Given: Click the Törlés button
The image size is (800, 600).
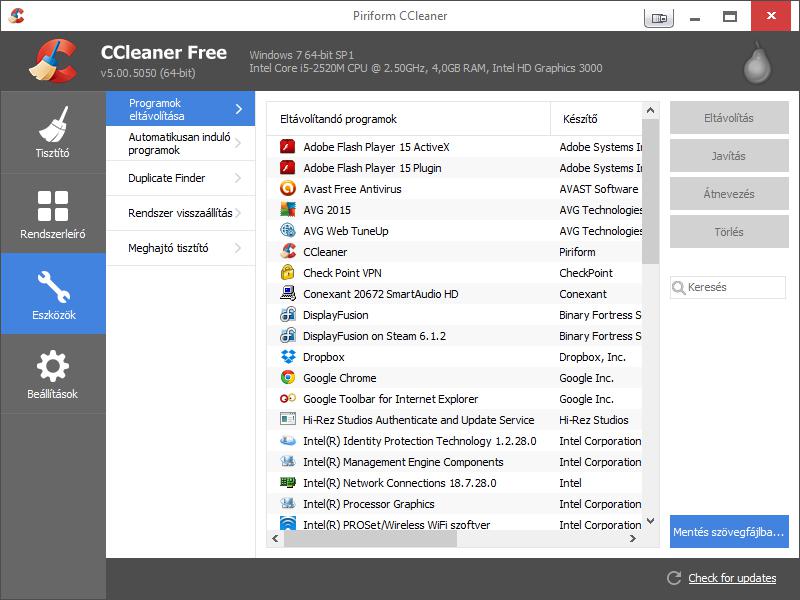Looking at the screenshot, I should 729,232.
